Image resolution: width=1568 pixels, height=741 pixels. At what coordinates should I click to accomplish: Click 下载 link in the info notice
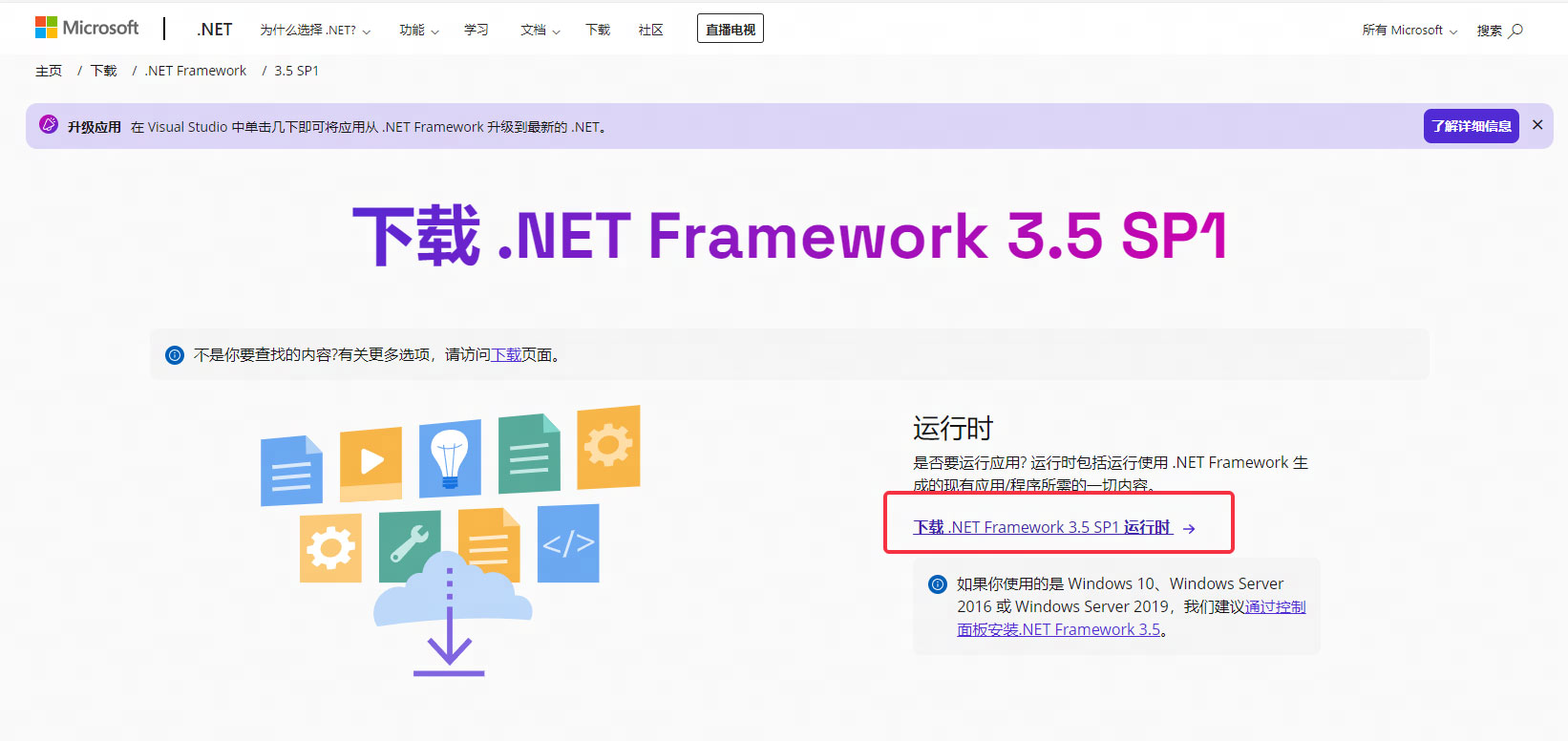(x=506, y=355)
